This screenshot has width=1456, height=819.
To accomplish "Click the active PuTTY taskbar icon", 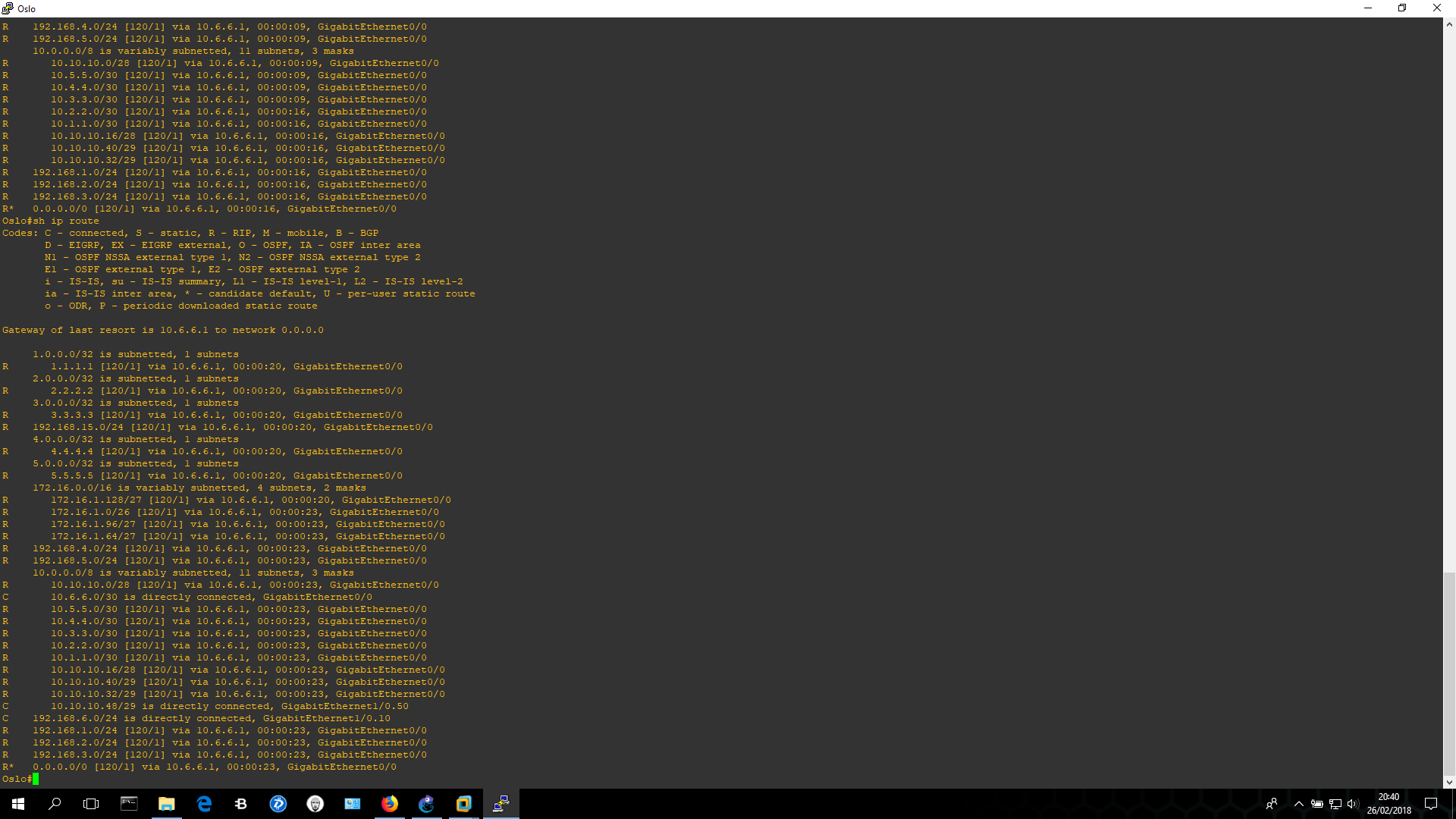I will [x=500, y=804].
